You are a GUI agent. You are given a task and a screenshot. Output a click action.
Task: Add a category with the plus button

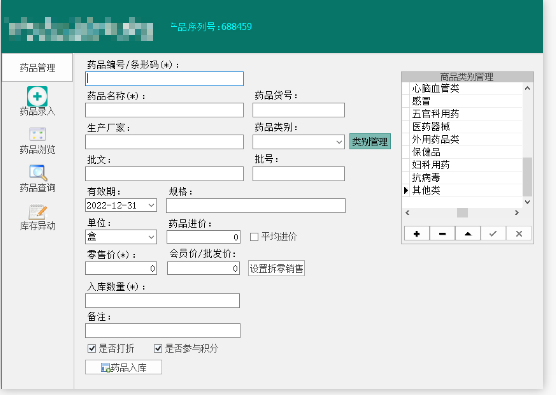[417, 234]
